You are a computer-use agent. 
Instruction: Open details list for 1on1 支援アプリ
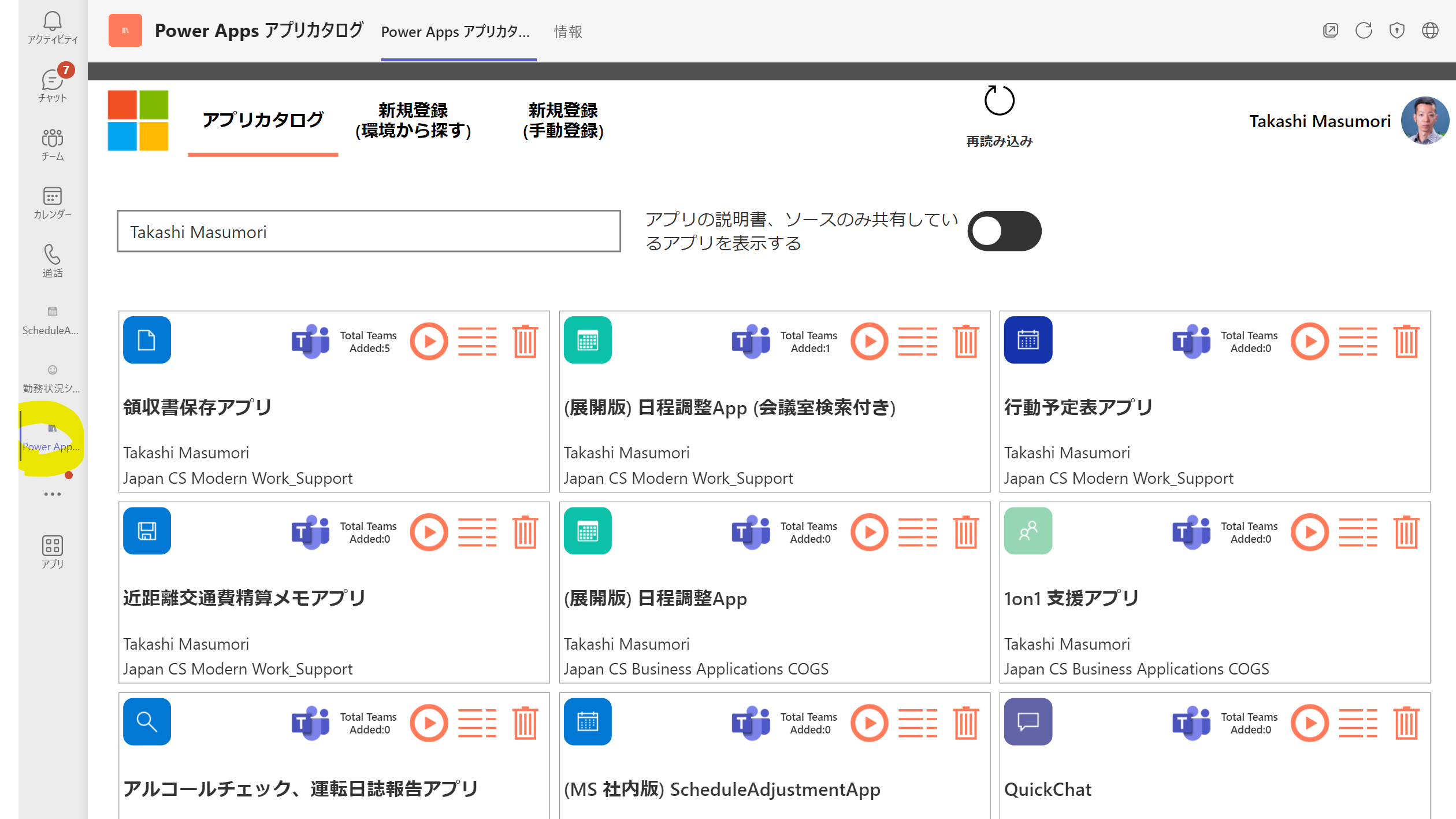[1358, 532]
